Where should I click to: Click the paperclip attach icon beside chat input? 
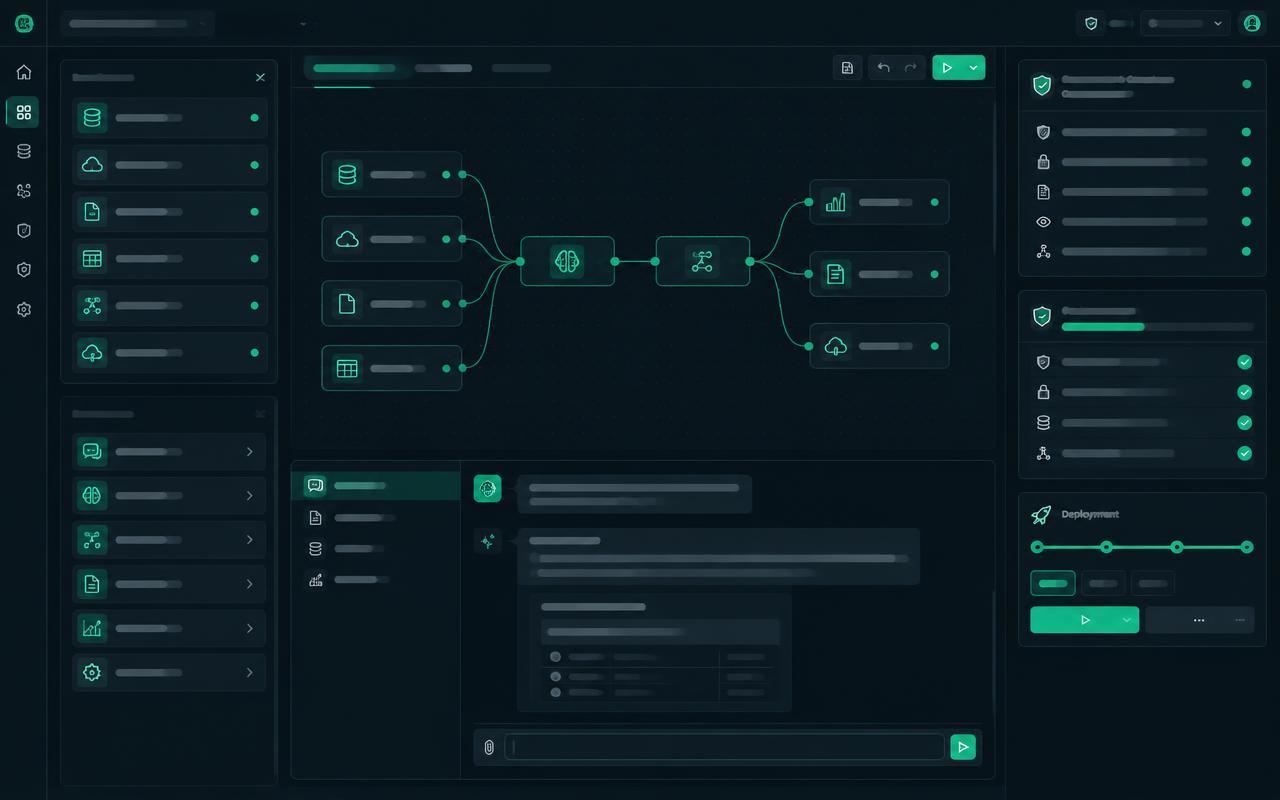tap(489, 747)
